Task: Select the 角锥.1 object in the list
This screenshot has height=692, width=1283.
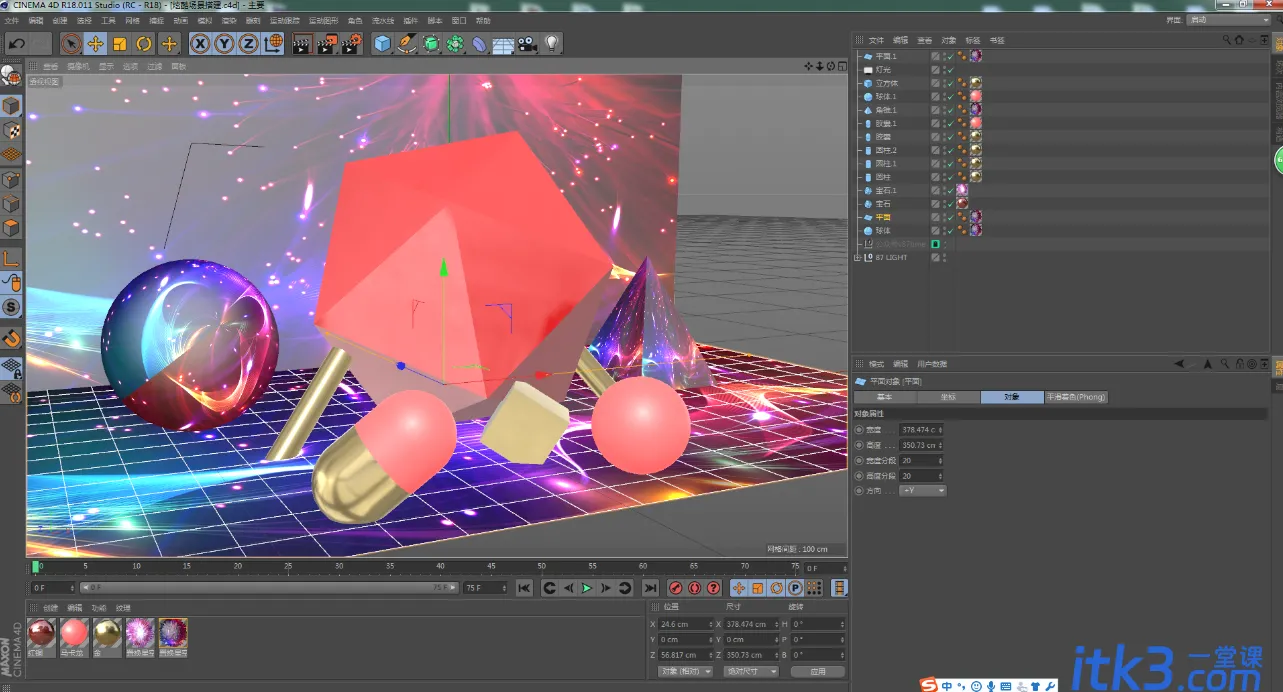Action: (886, 110)
